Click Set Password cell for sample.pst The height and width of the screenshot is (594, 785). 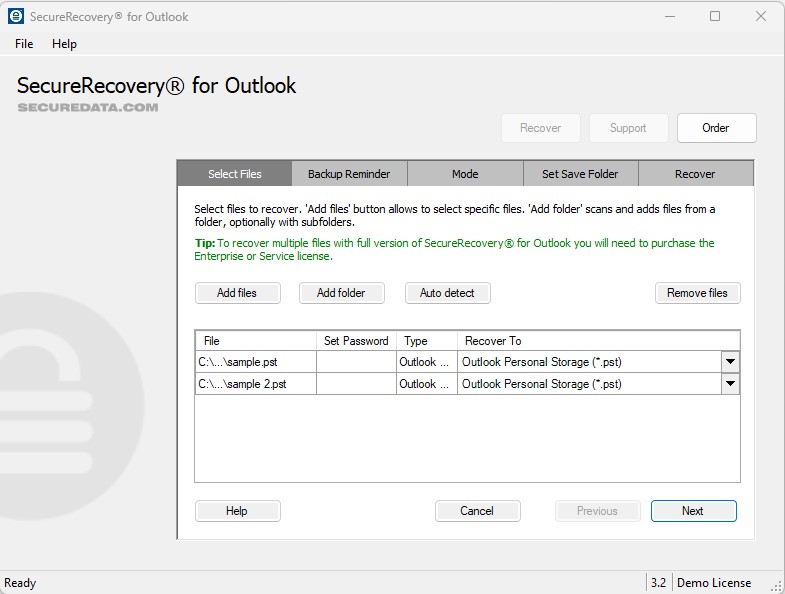click(356, 362)
